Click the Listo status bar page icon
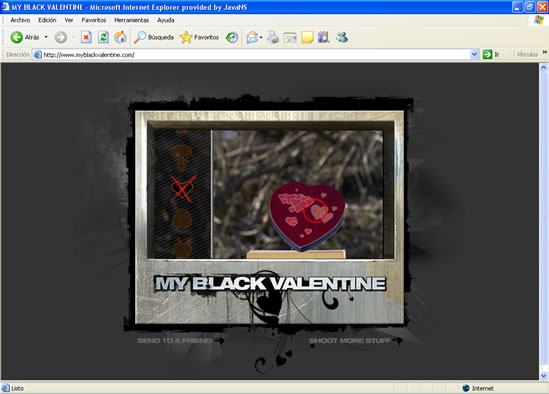 click(x=5, y=388)
